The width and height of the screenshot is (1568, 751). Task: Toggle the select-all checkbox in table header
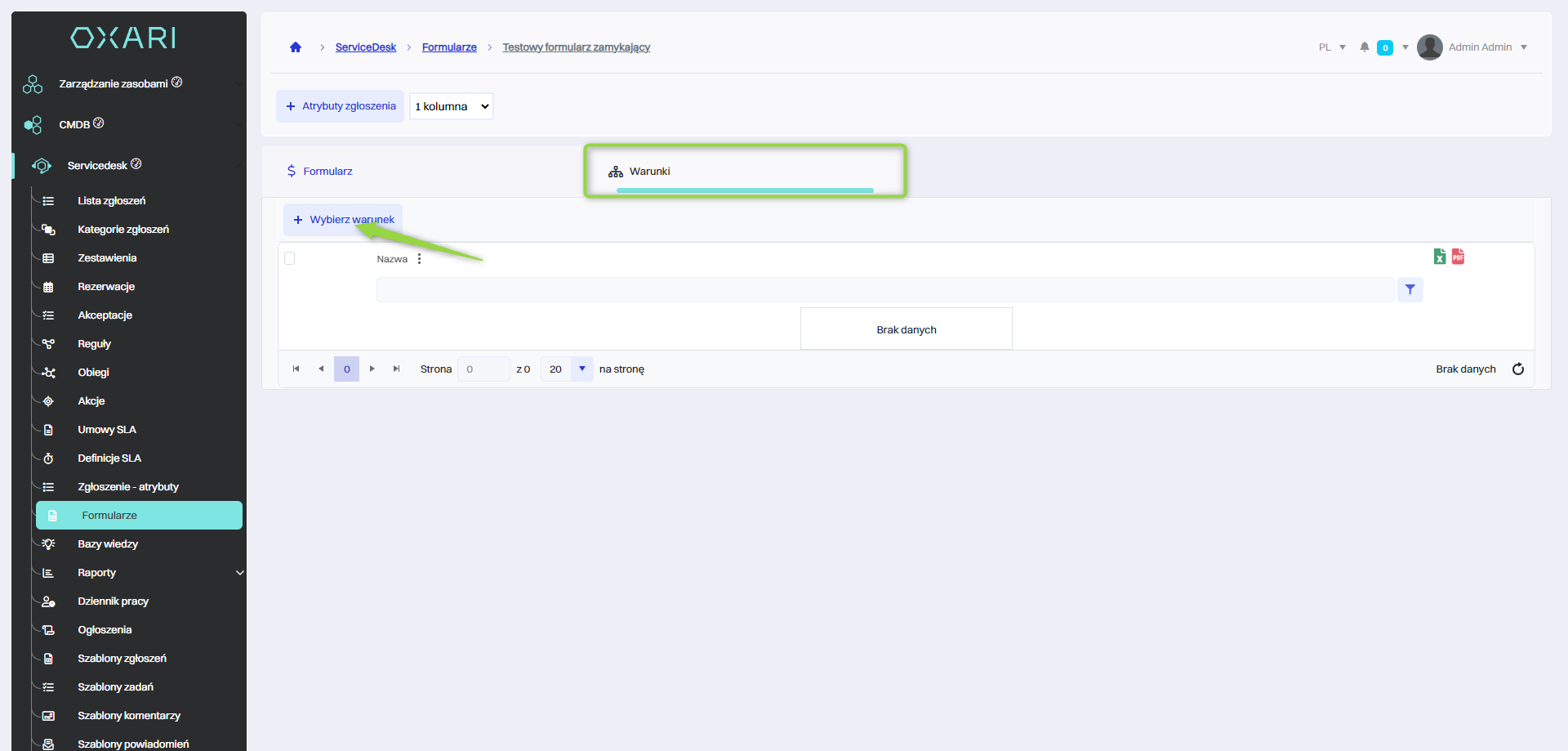[x=289, y=259]
